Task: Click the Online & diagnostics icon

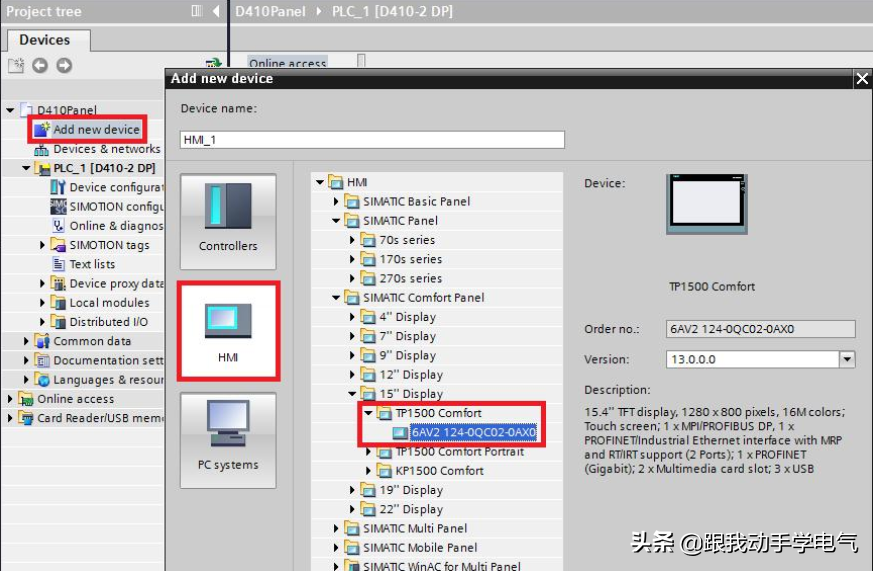Action: (x=59, y=226)
